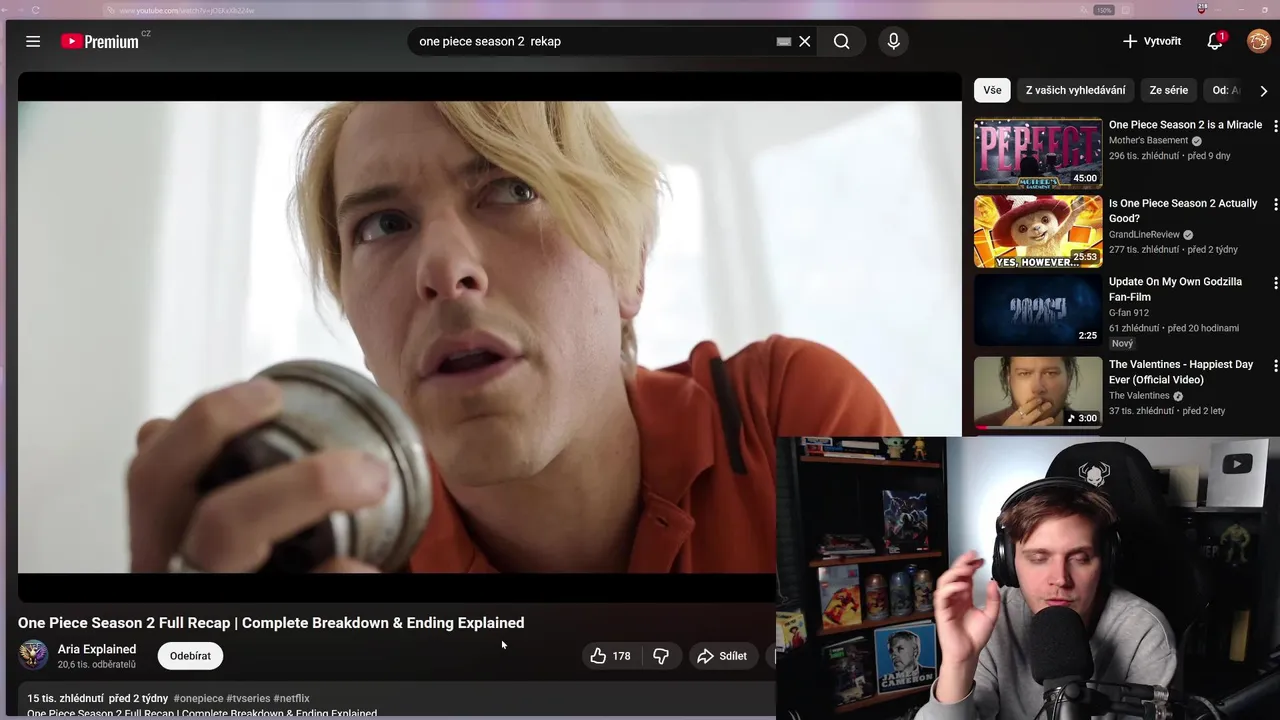This screenshot has width=1280, height=720.
Task: Open Update On My Own Godzilla Fan-Film
Action: click(x=1175, y=289)
